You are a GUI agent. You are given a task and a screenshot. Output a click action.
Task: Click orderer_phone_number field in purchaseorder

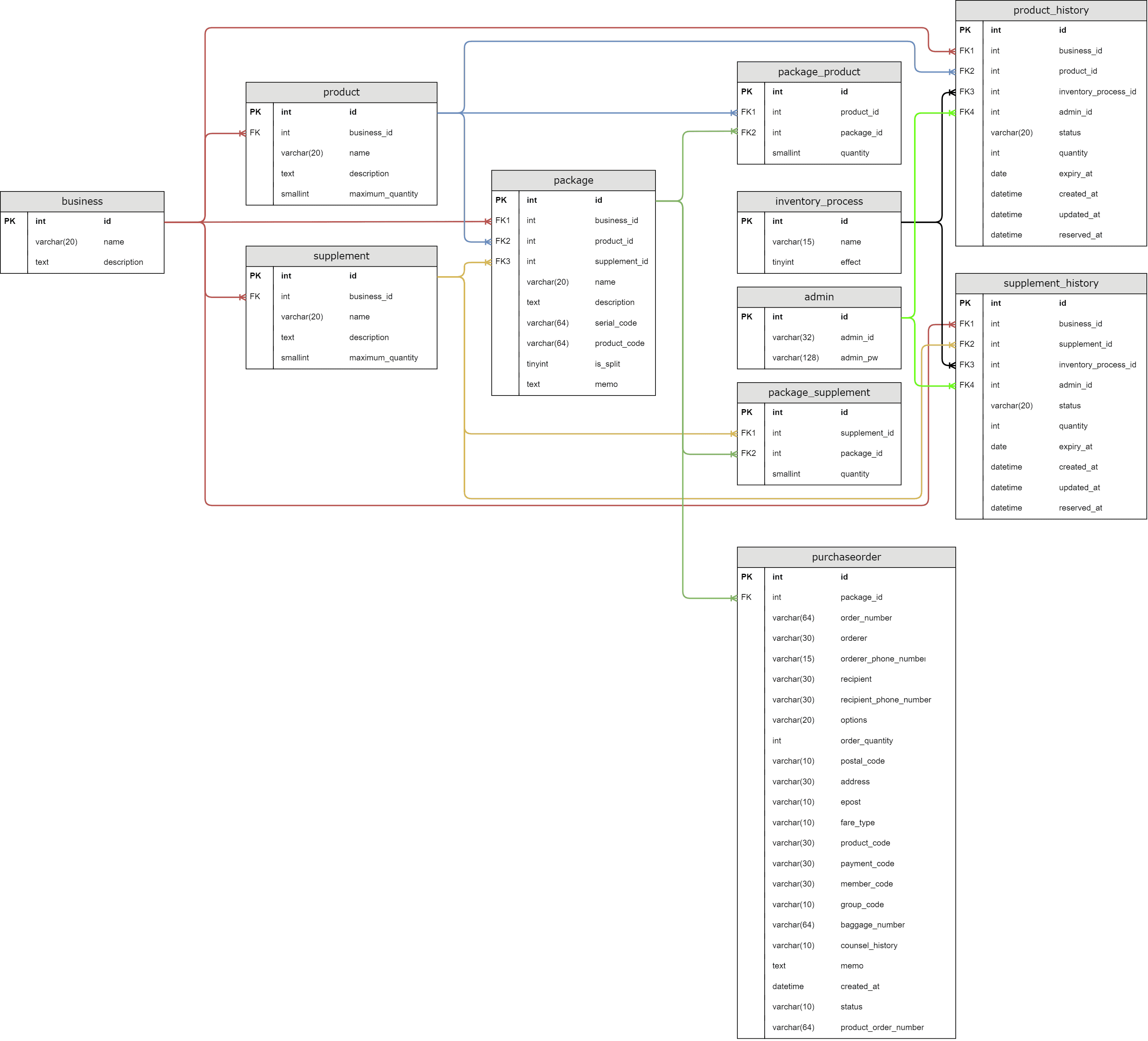click(882, 659)
